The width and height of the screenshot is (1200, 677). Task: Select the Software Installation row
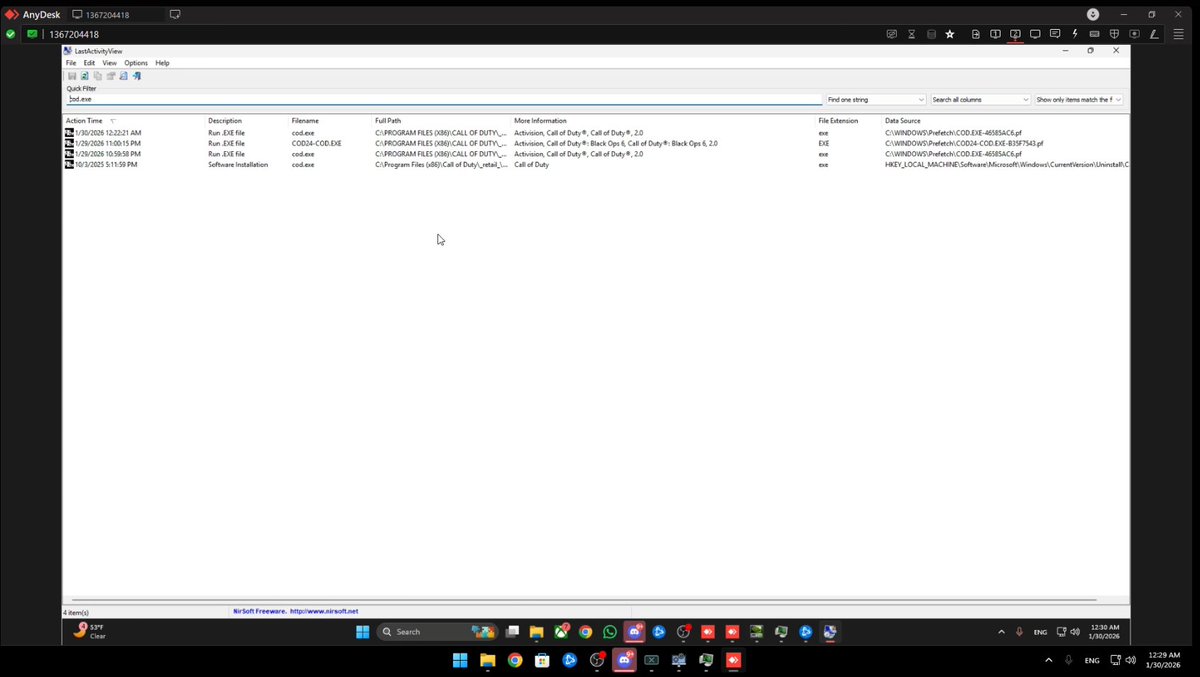click(x=596, y=164)
